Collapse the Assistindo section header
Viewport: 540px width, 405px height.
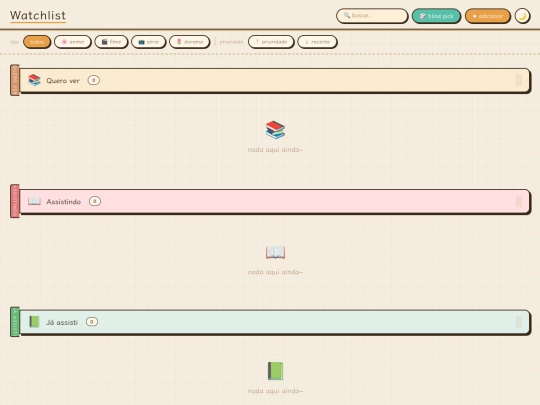click(274, 201)
